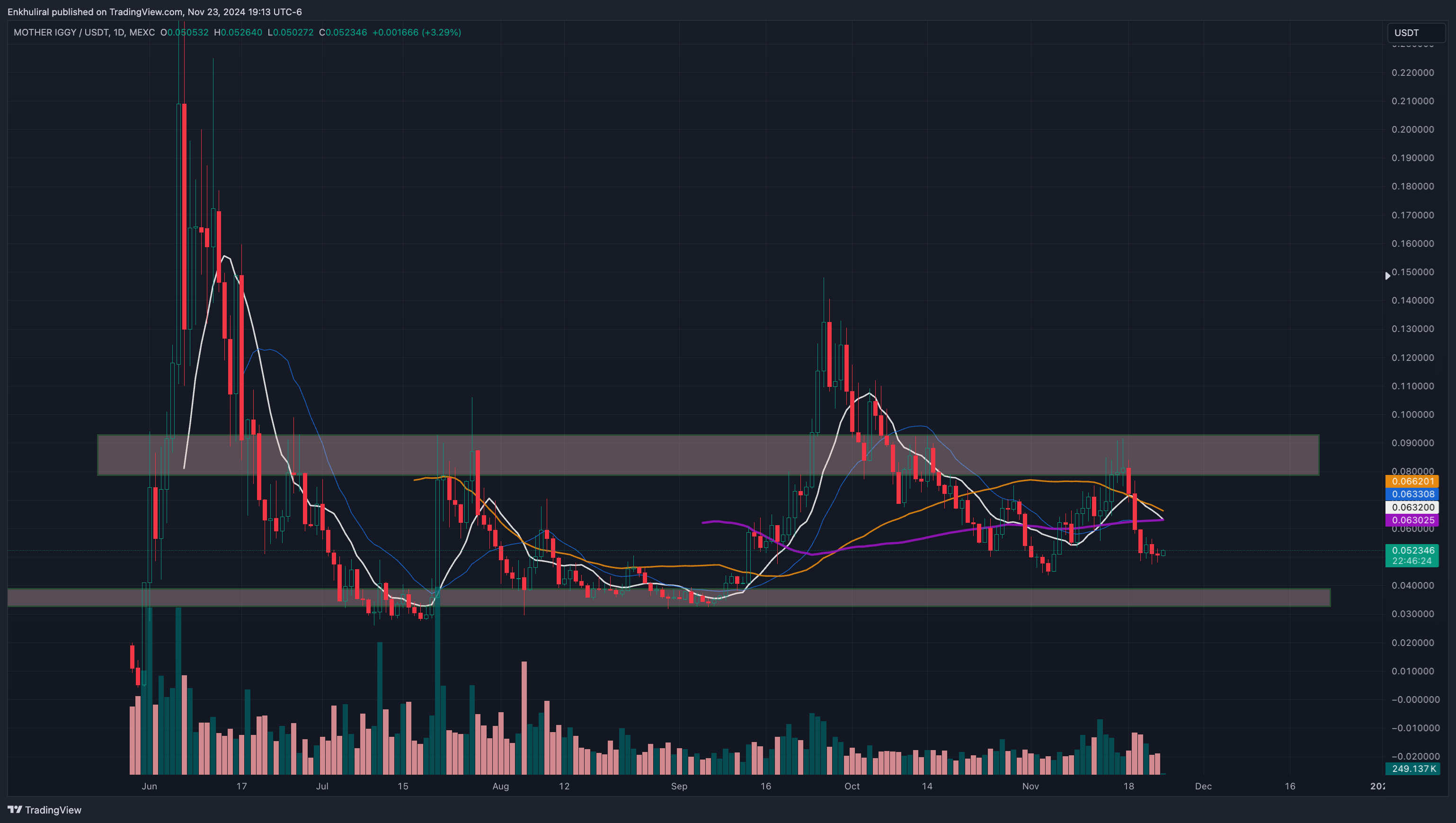Click the purple 0.063025 price label

pyautogui.click(x=1412, y=520)
